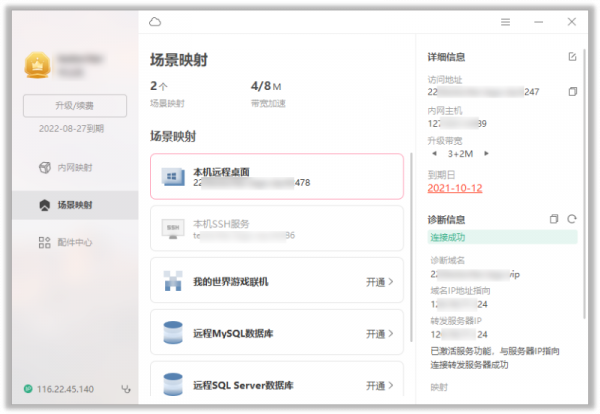The image size is (600, 414).
Task: Click the cloud icon in the title bar
Action: 154,21
